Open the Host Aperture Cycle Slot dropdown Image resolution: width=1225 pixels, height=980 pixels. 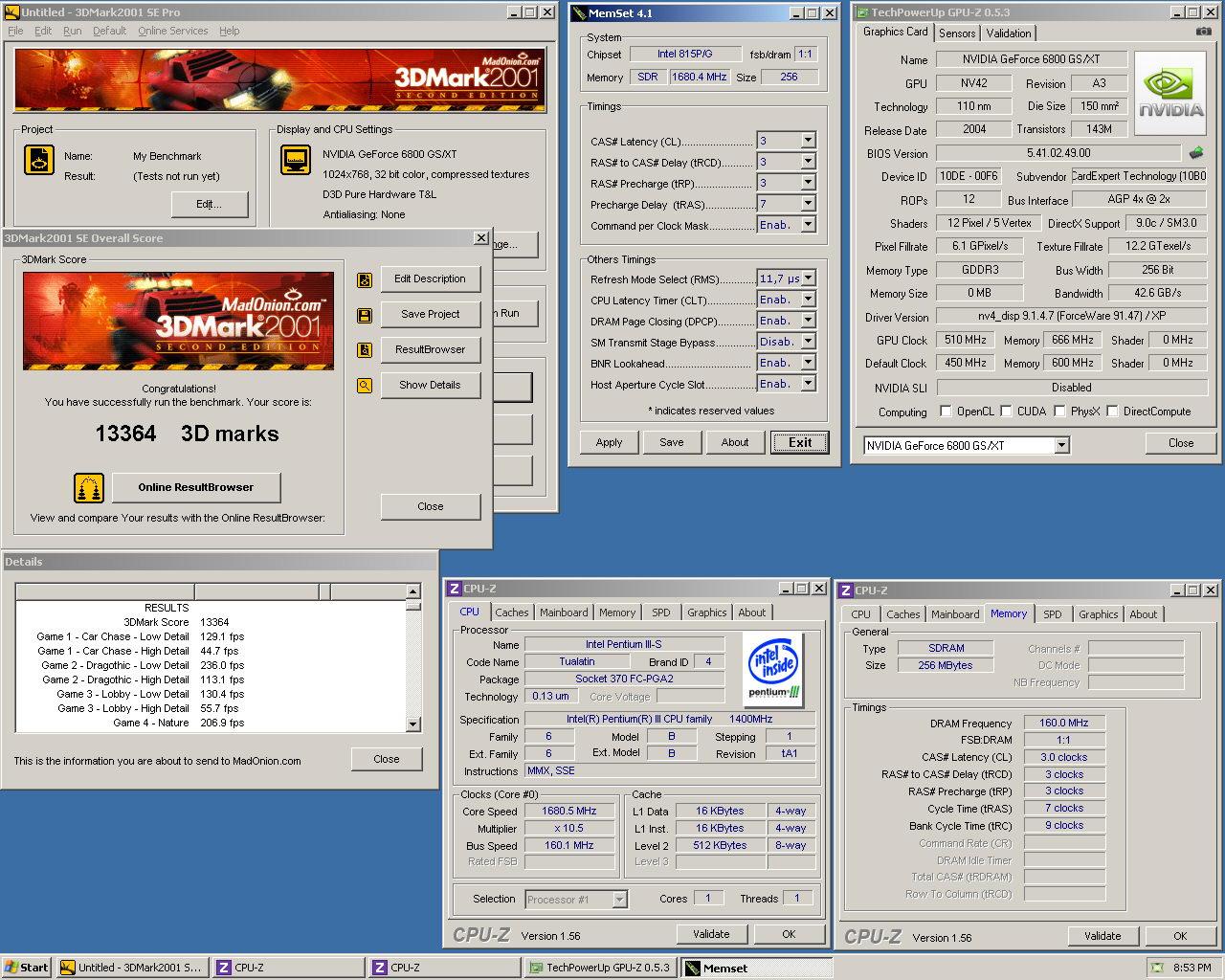(808, 384)
